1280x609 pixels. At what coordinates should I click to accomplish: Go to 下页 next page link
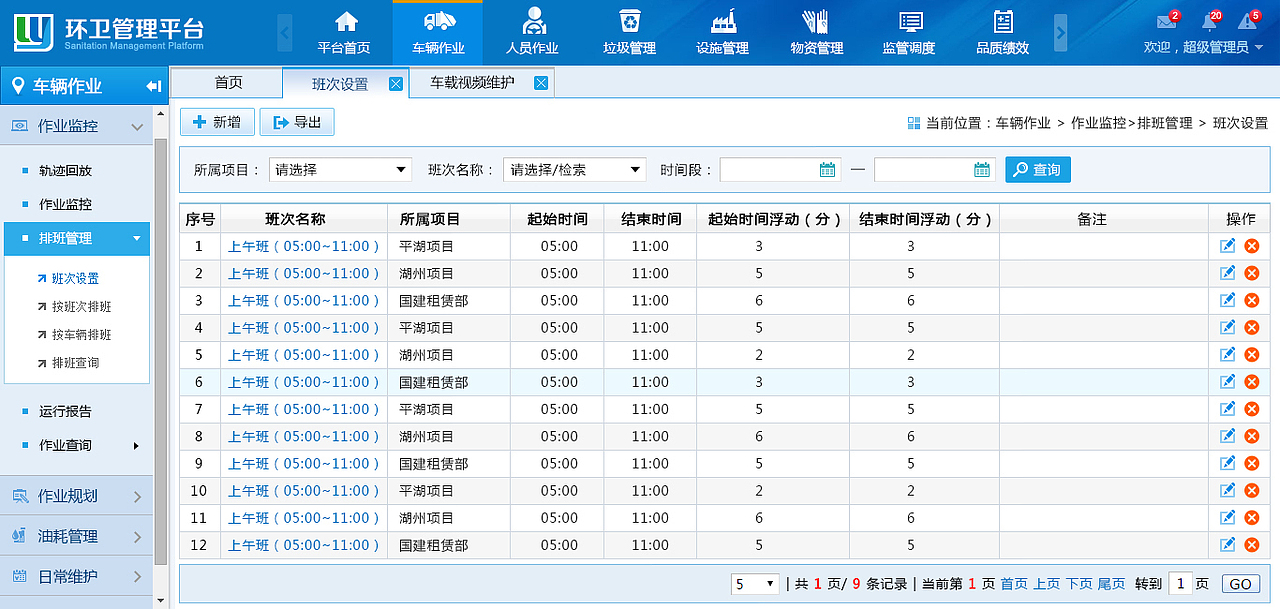[1079, 584]
